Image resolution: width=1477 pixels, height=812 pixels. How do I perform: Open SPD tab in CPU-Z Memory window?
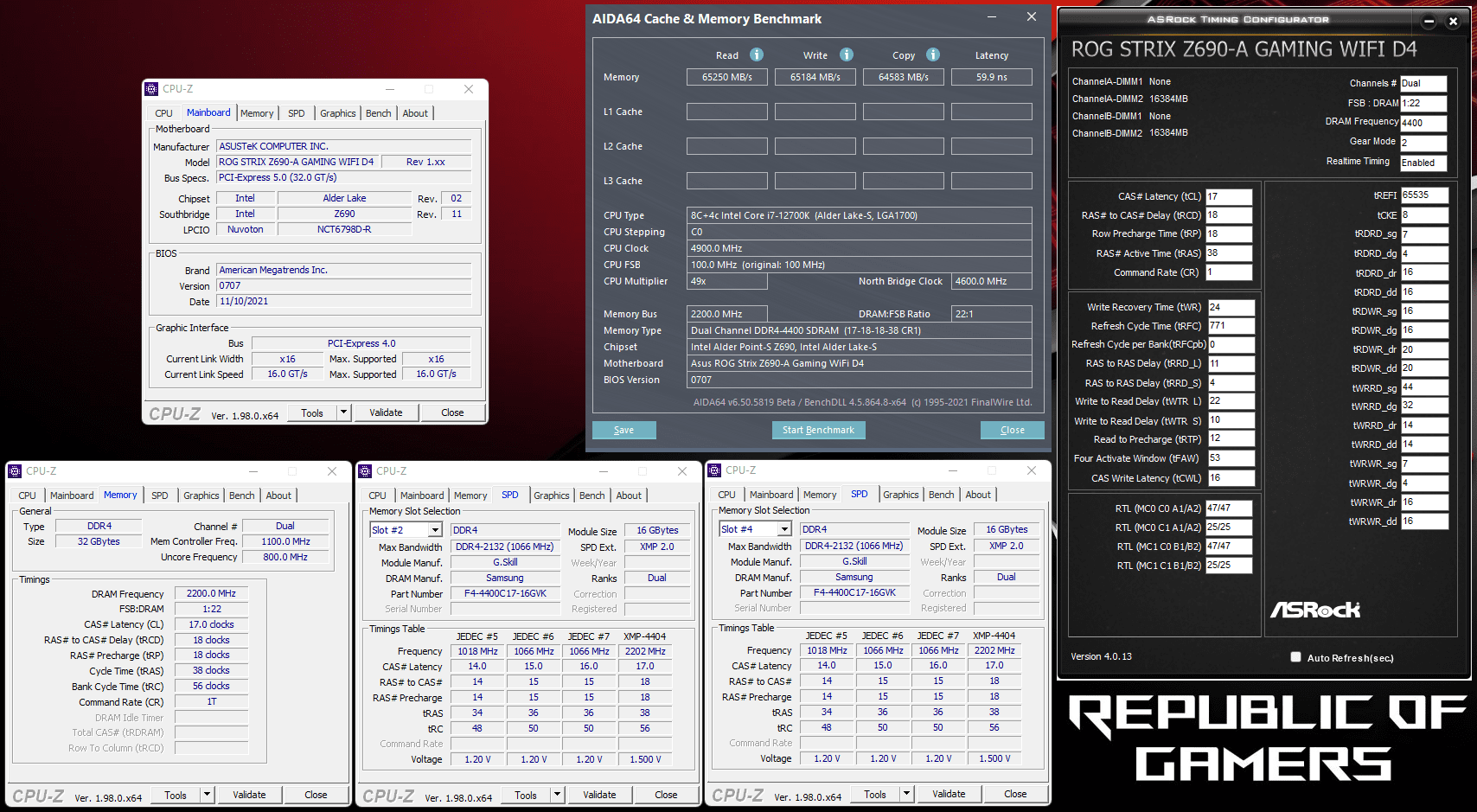(160, 496)
